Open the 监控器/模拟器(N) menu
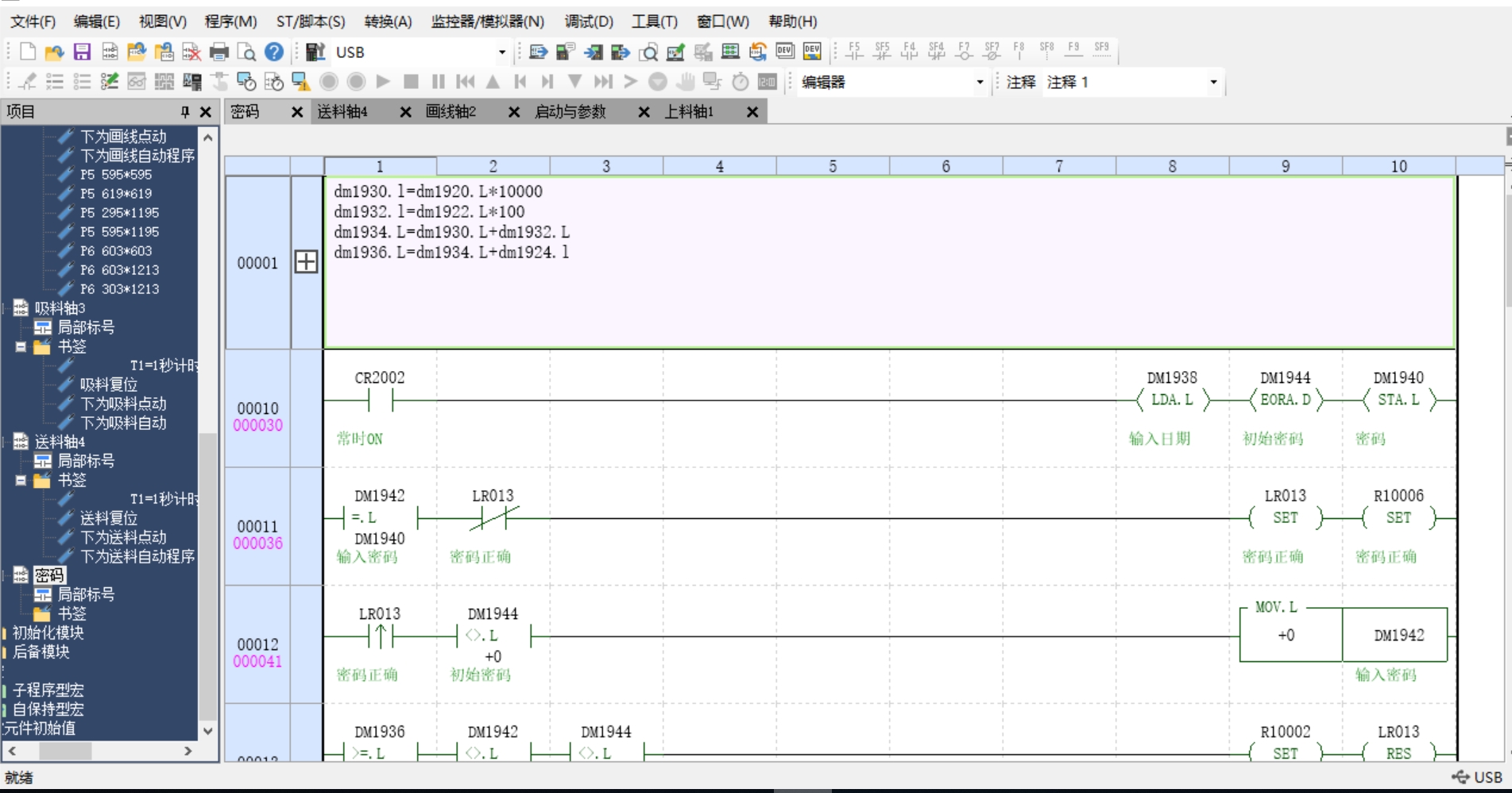 [x=488, y=21]
